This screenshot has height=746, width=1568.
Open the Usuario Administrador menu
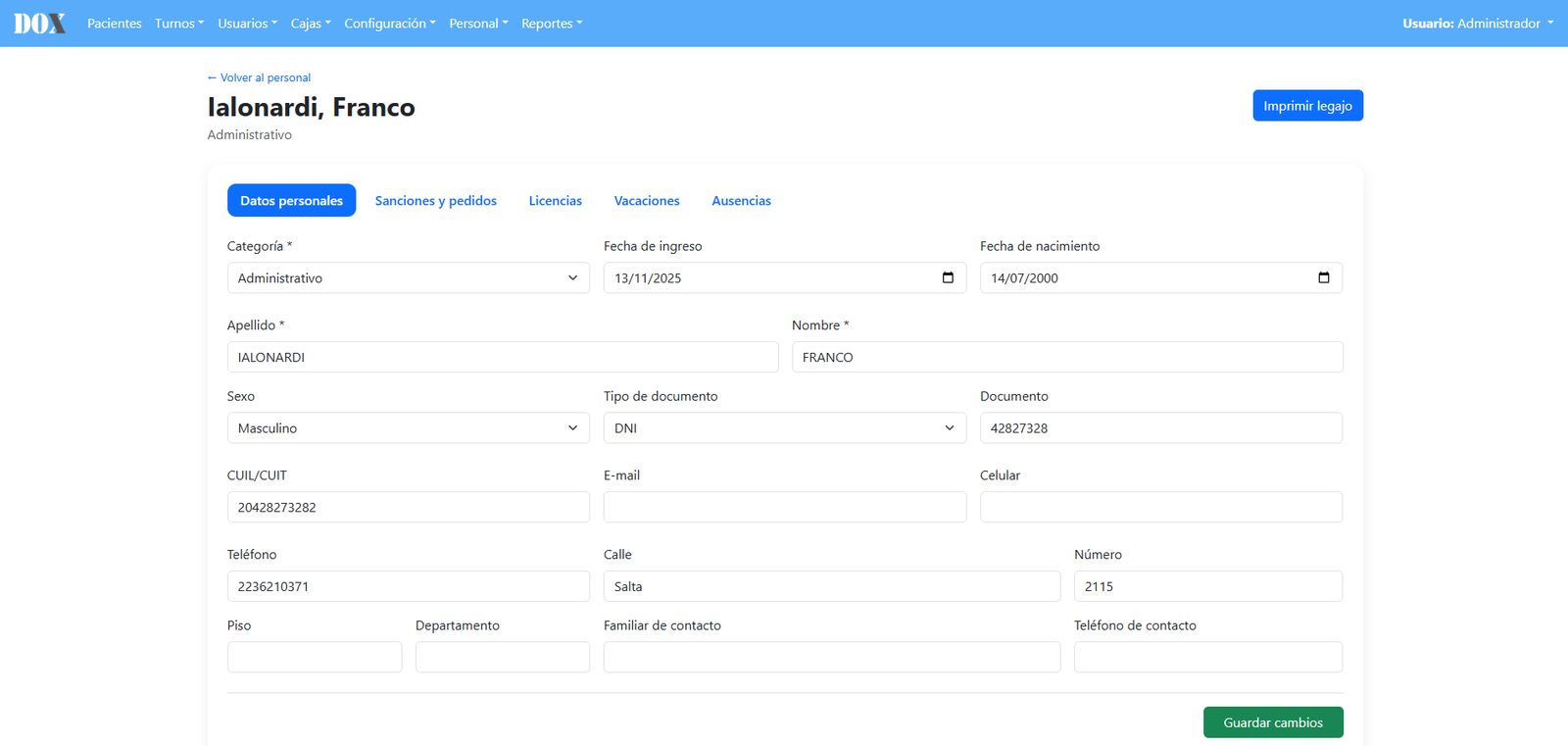1478,24
